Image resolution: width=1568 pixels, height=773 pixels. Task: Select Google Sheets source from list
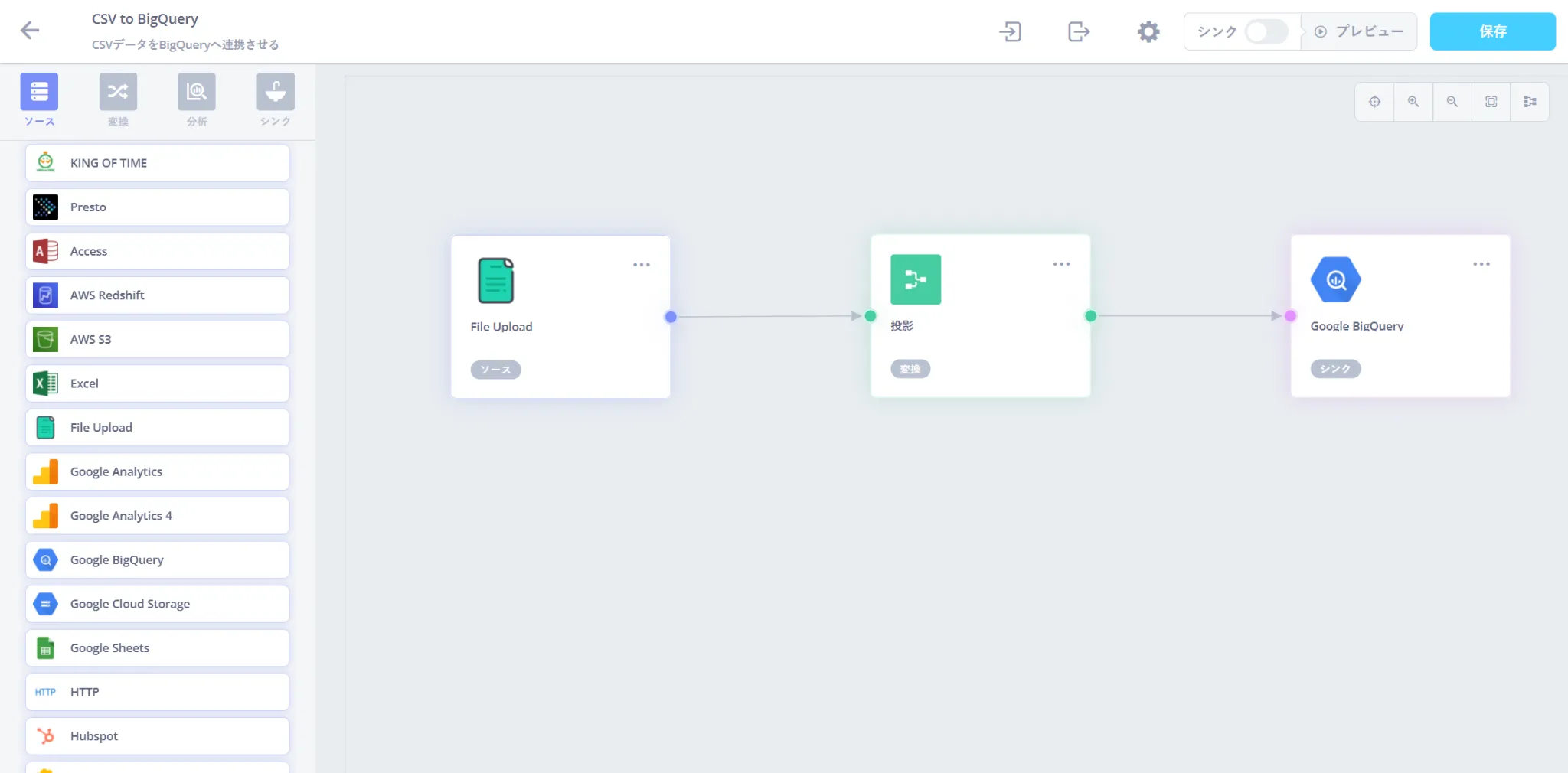coord(158,648)
